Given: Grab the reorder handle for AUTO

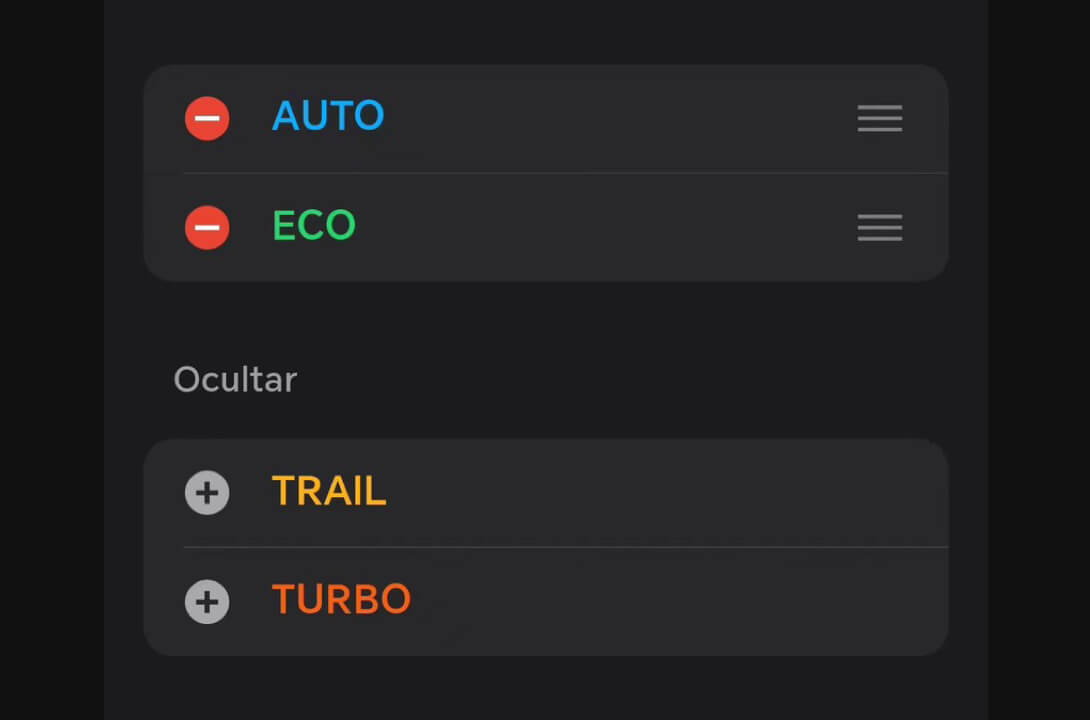Looking at the screenshot, I should tap(879, 119).
